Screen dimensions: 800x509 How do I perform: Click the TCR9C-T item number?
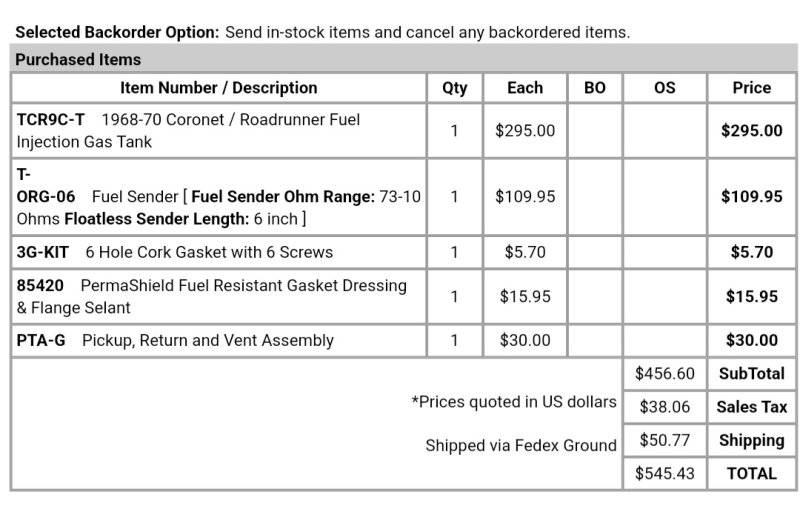pyautogui.click(x=51, y=120)
